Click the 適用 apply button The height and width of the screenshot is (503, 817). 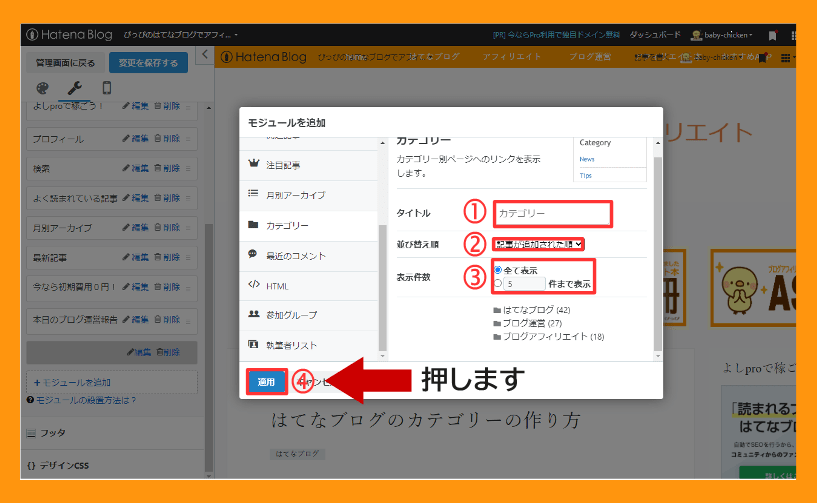coord(266,382)
